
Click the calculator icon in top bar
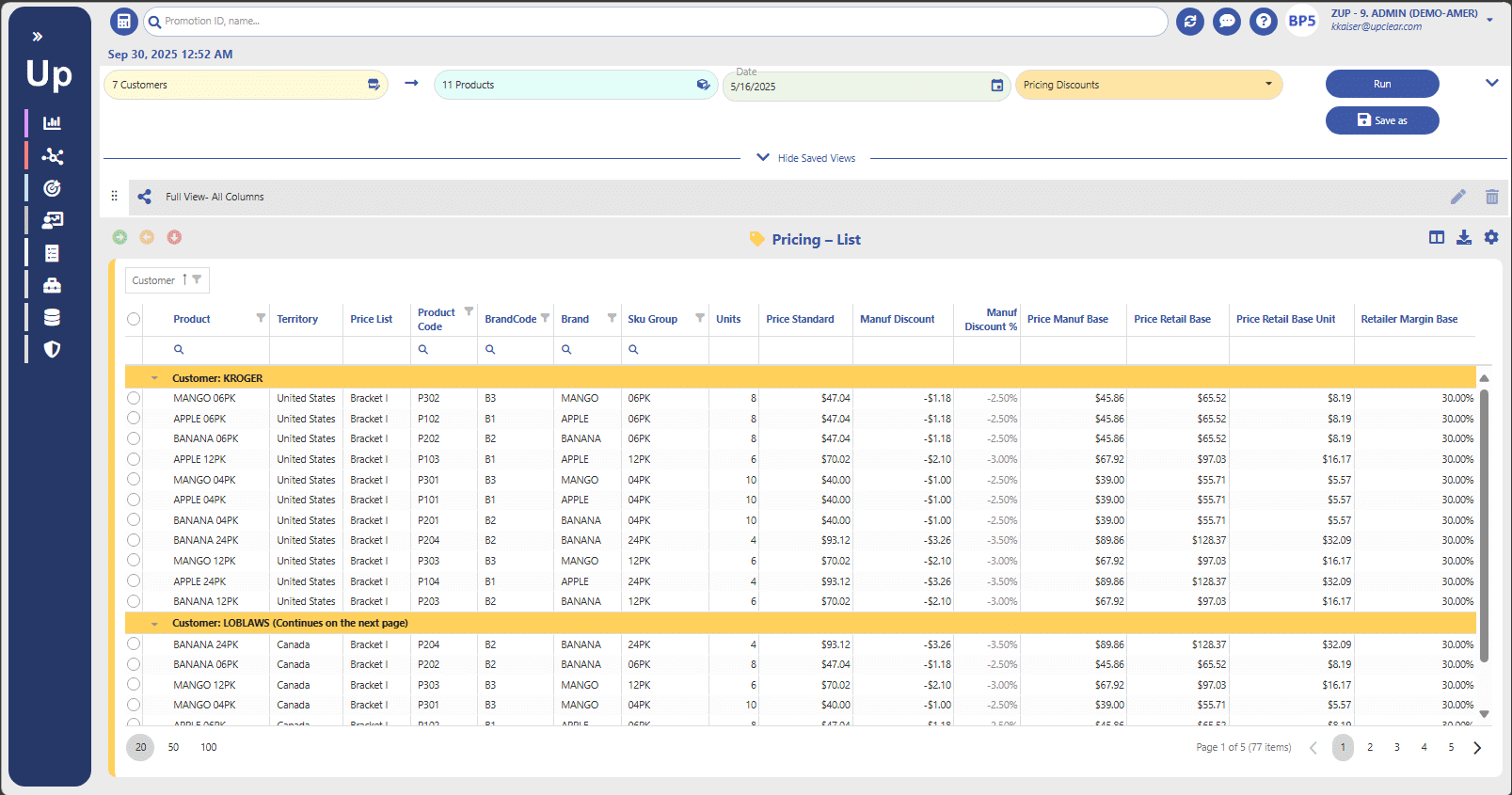click(123, 21)
